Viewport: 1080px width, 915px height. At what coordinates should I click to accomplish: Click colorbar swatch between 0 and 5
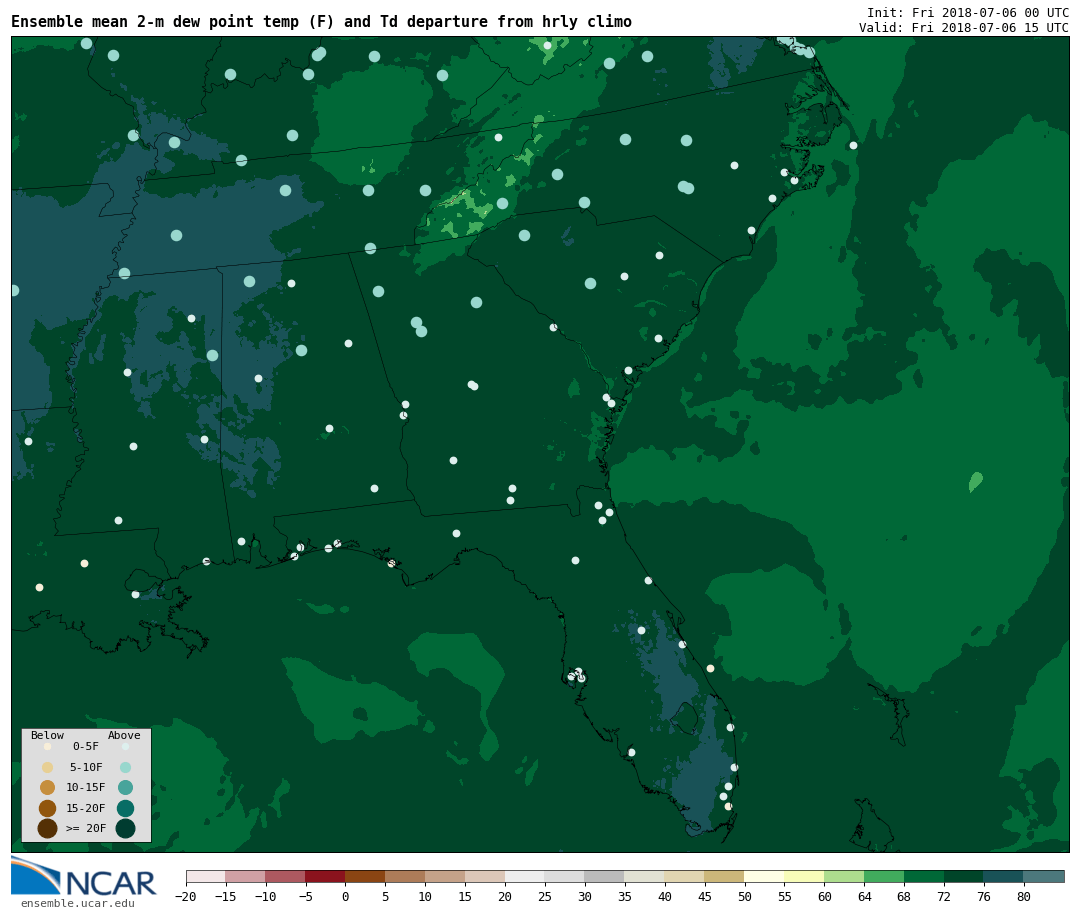click(x=365, y=877)
